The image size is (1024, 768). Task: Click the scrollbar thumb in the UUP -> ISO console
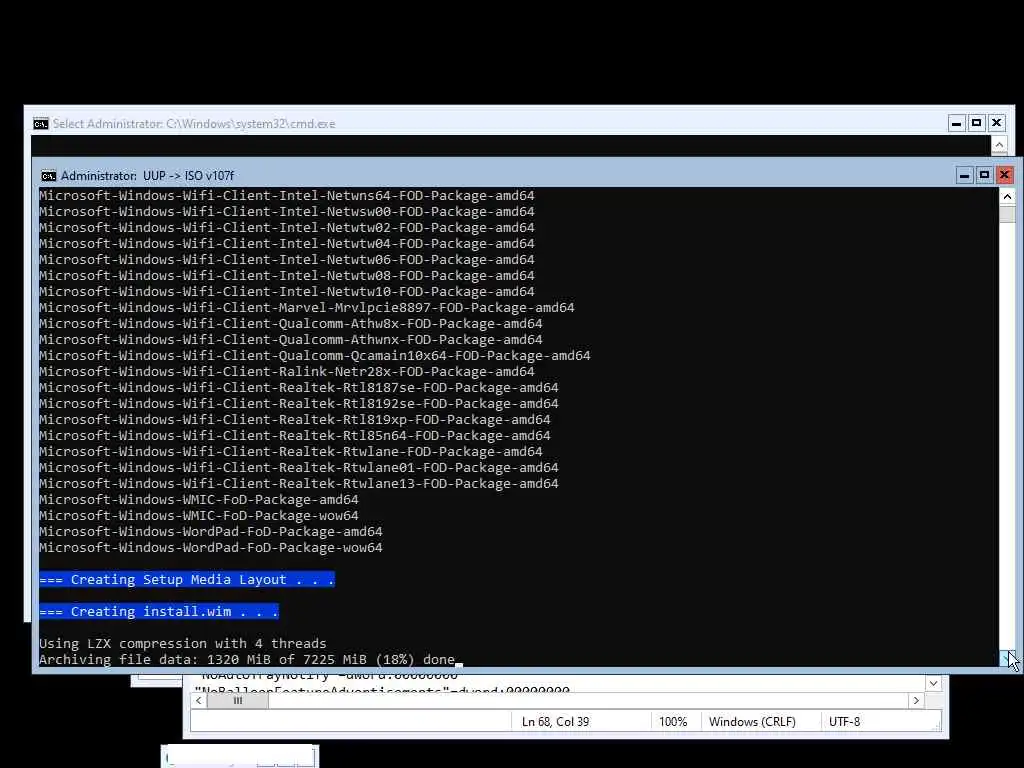click(1007, 214)
